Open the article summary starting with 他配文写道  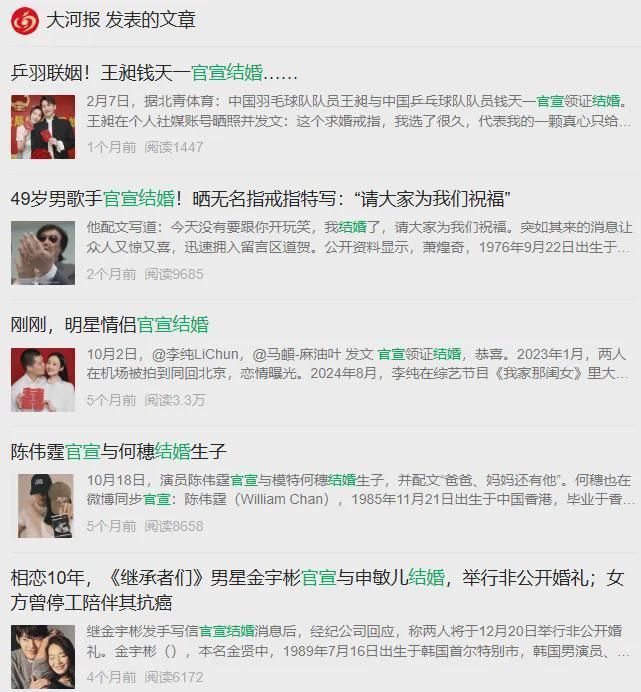click(x=359, y=237)
